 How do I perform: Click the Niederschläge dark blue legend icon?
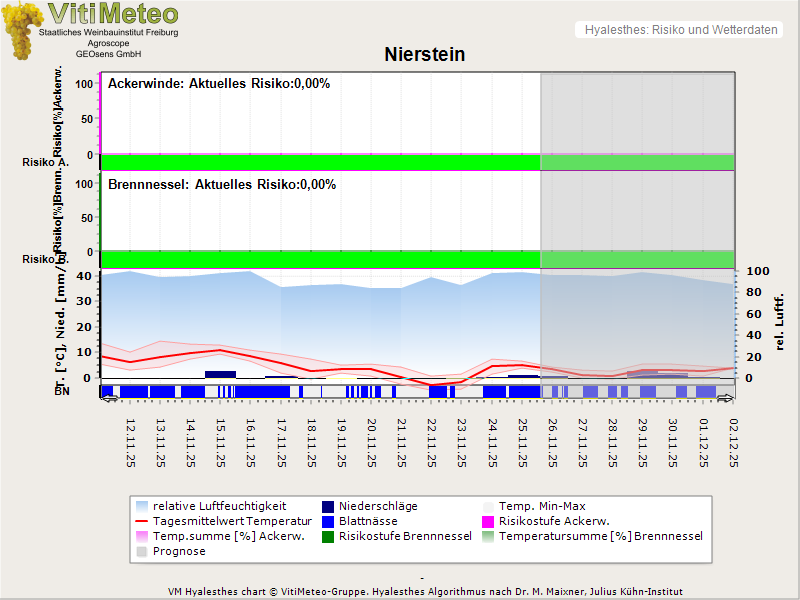pyautogui.click(x=328, y=506)
